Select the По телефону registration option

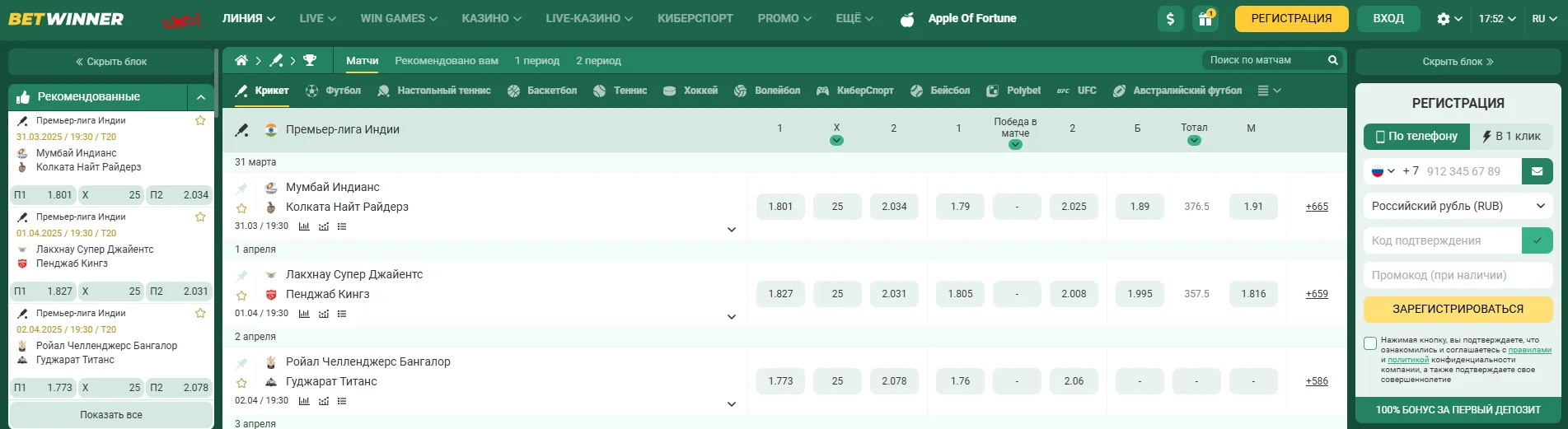click(x=1416, y=136)
